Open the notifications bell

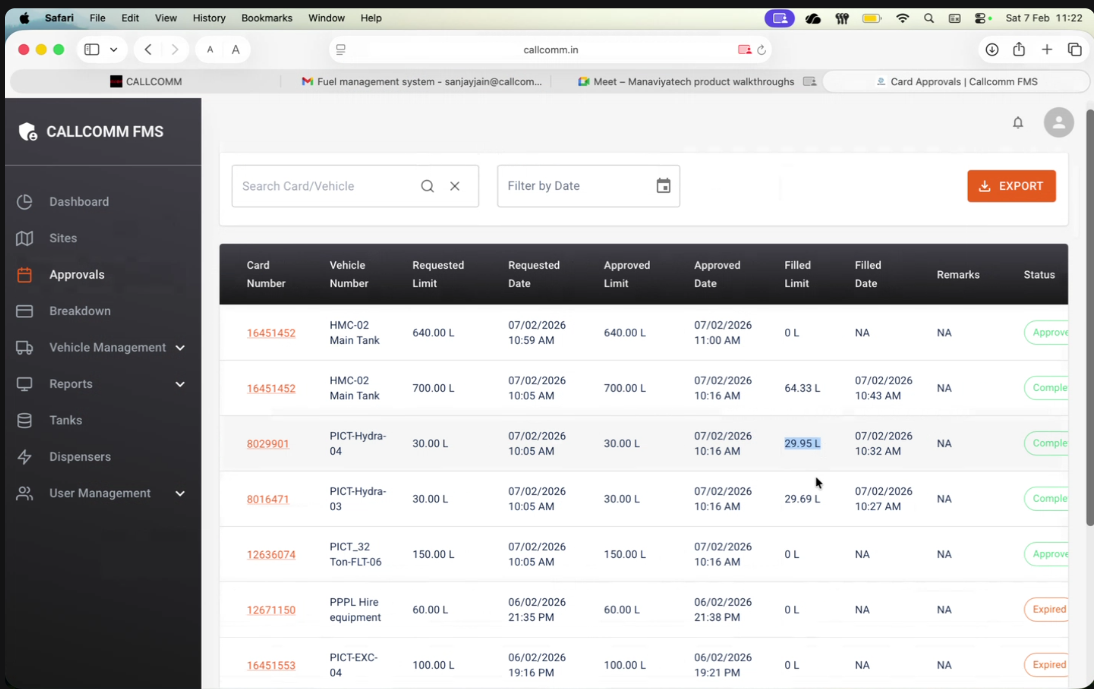[x=1017, y=122]
